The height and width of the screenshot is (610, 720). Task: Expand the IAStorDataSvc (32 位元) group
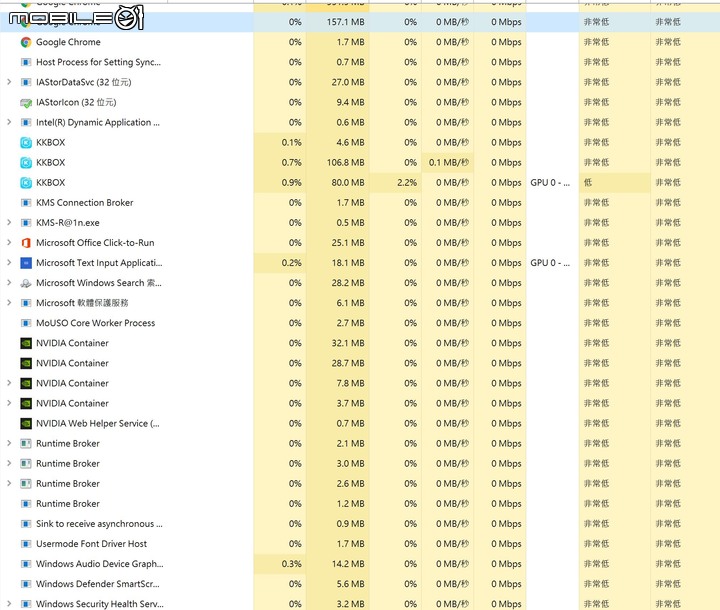pos(9,82)
